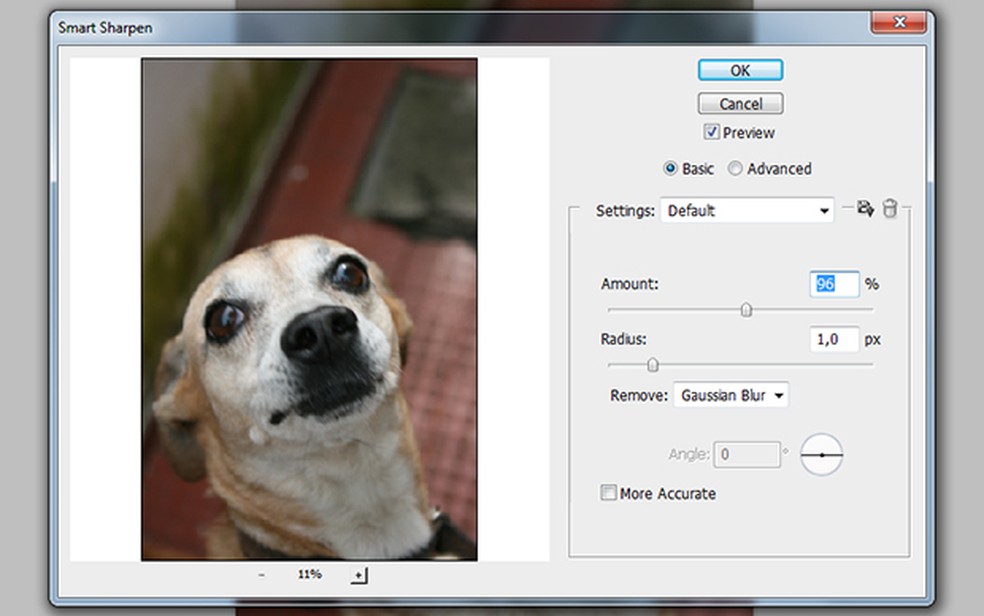Click the angle dial control
This screenshot has height=616, width=984.
821,455
